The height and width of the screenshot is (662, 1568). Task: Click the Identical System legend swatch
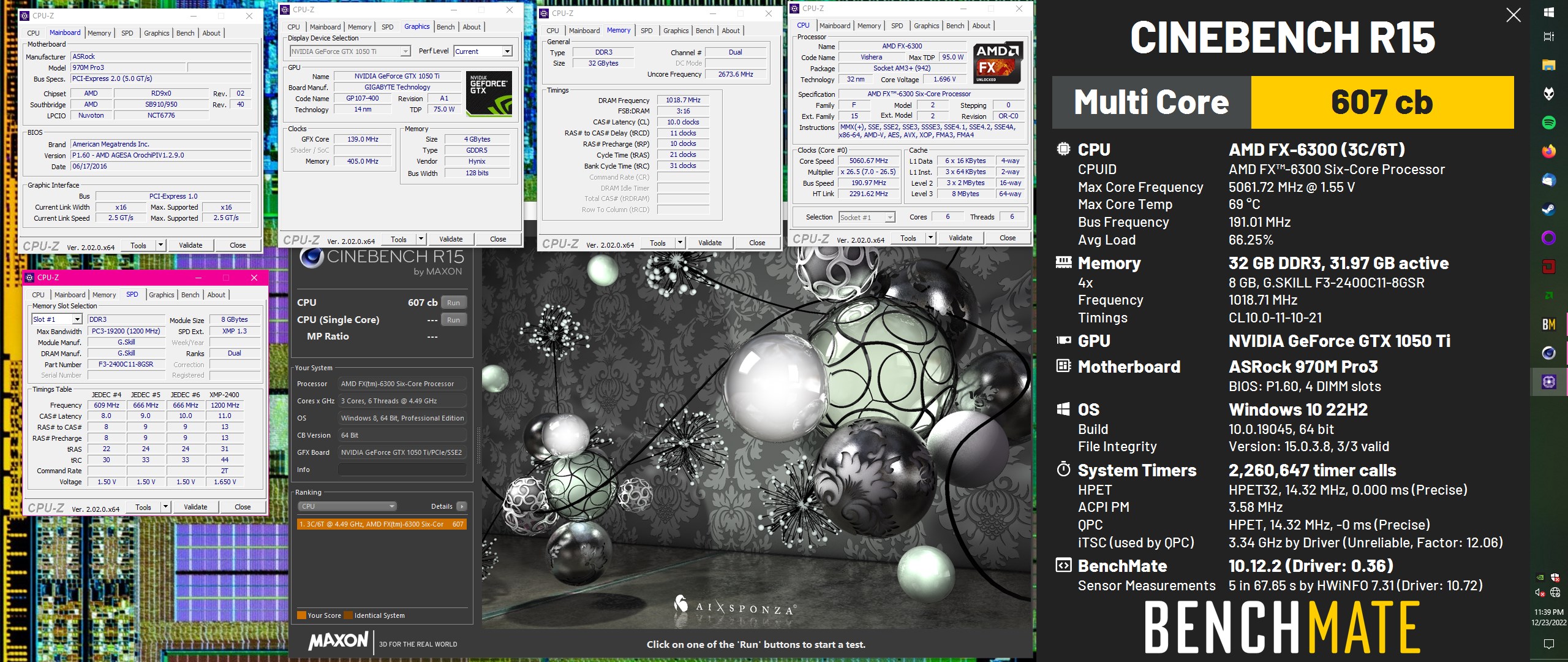click(349, 615)
